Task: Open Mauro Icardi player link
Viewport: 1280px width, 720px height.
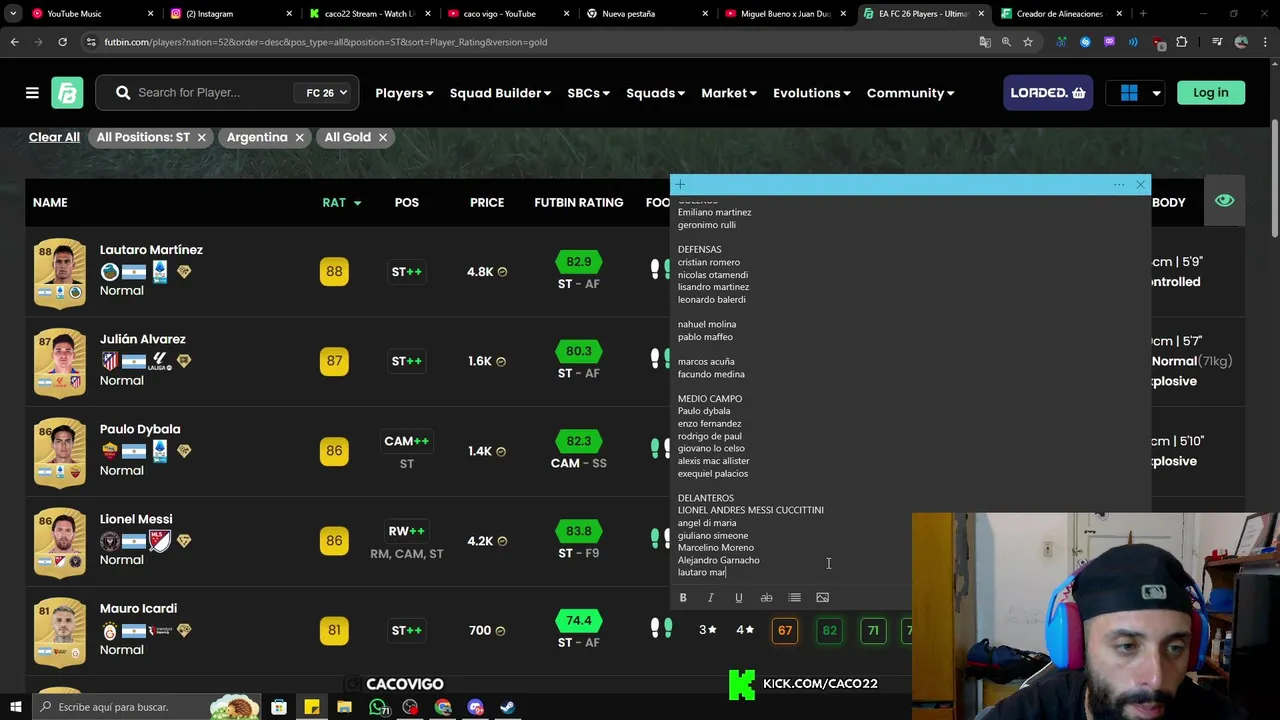Action: [x=138, y=608]
